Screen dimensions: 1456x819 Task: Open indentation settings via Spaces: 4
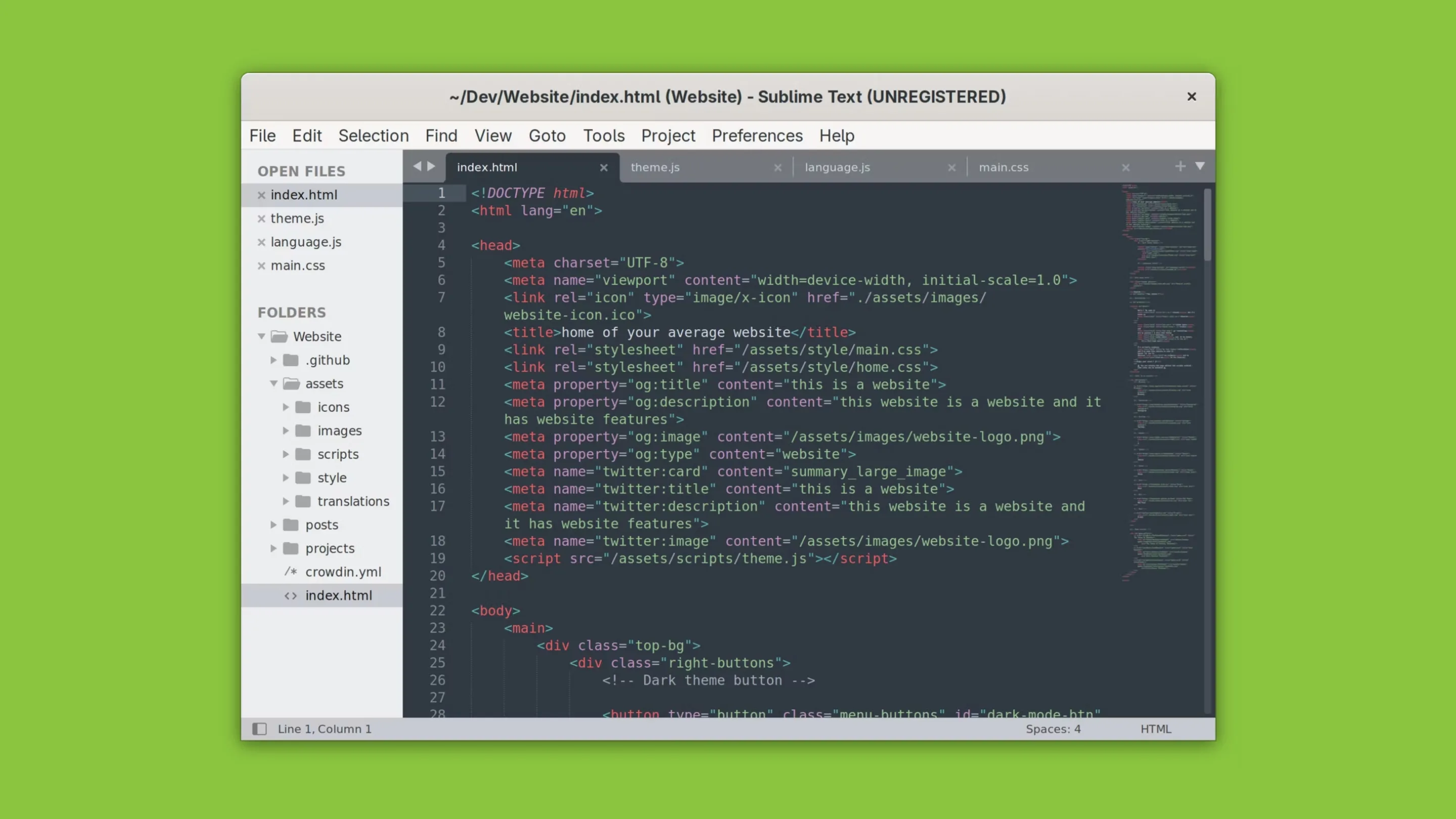pos(1053,729)
